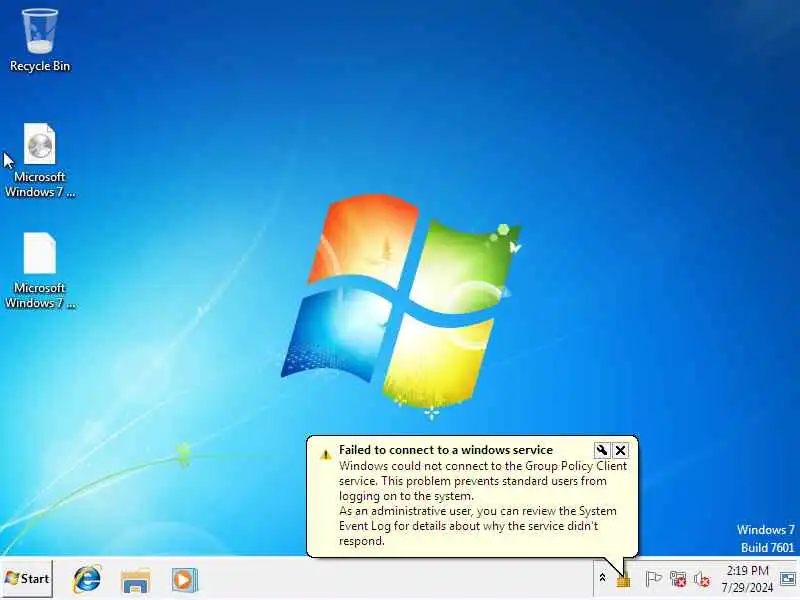Open Windows Explorer from the taskbar
The width and height of the screenshot is (800, 600).
pos(136,580)
